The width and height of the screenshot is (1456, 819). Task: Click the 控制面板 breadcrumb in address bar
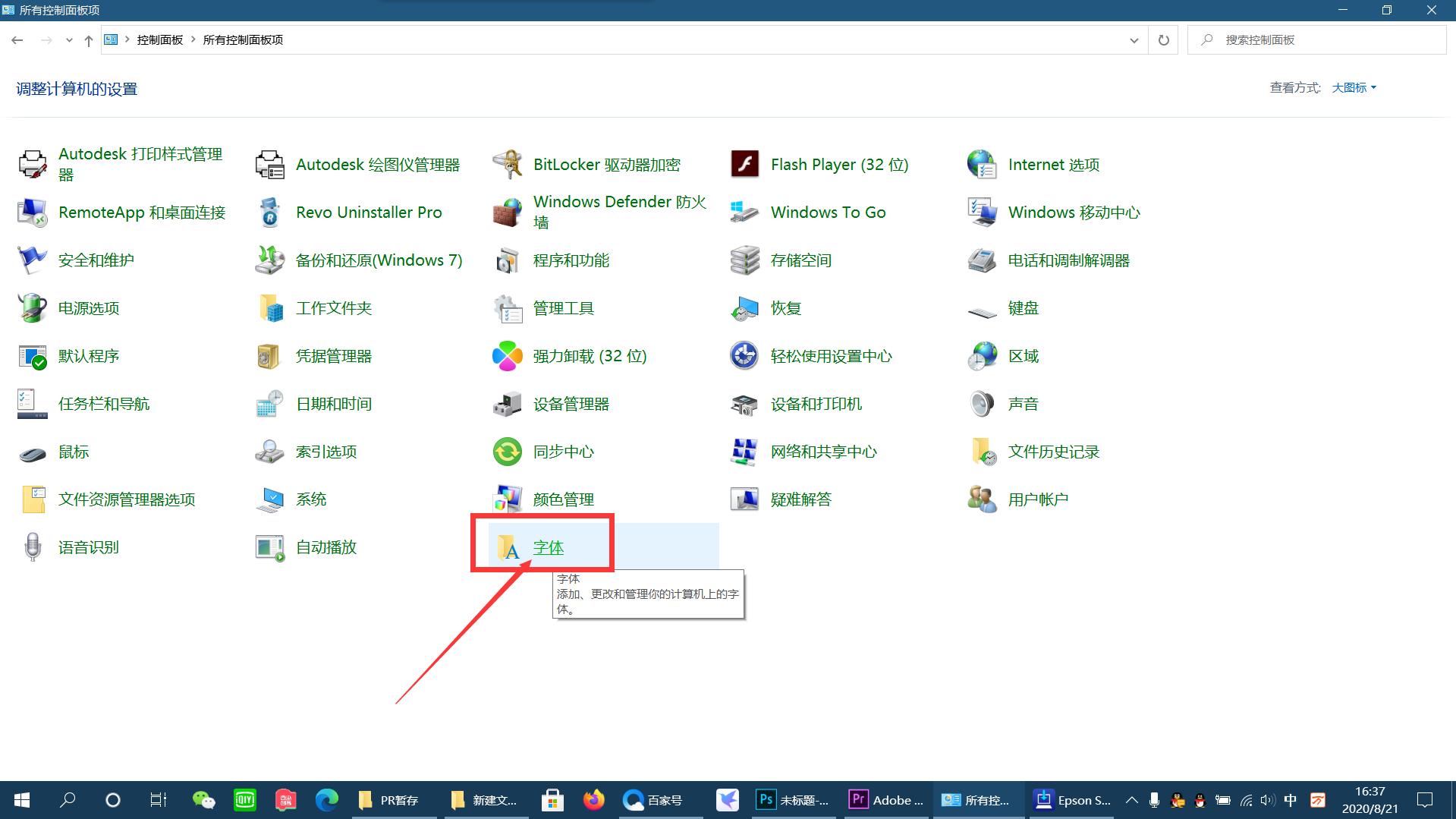(x=159, y=40)
